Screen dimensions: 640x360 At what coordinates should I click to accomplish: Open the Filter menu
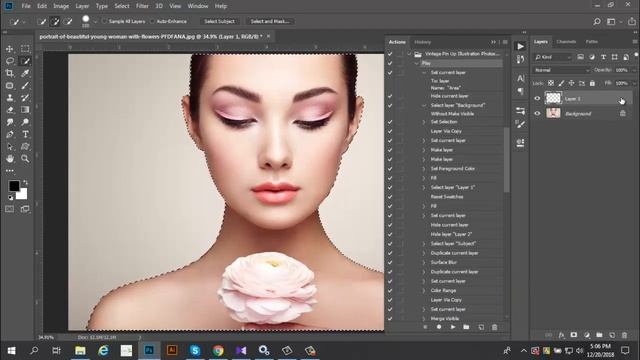point(142,6)
